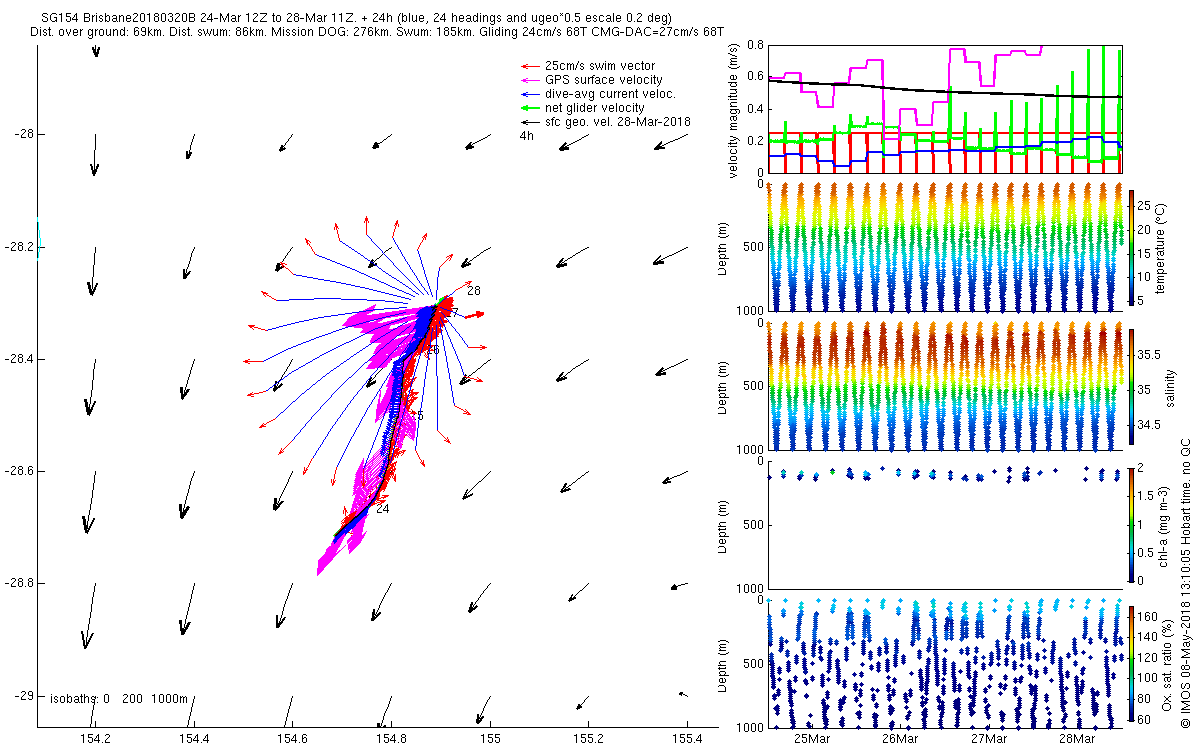Screen dimensions: 1200x750
Task: Click the -28.2 latitude tick label
Action: click(18, 246)
